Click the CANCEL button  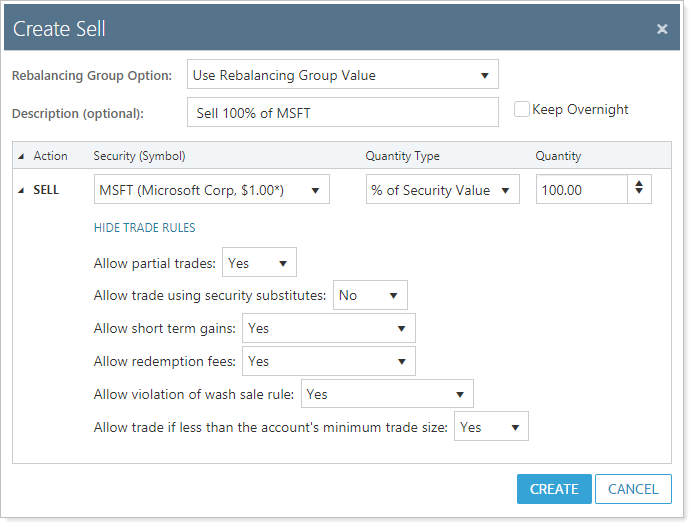click(633, 489)
